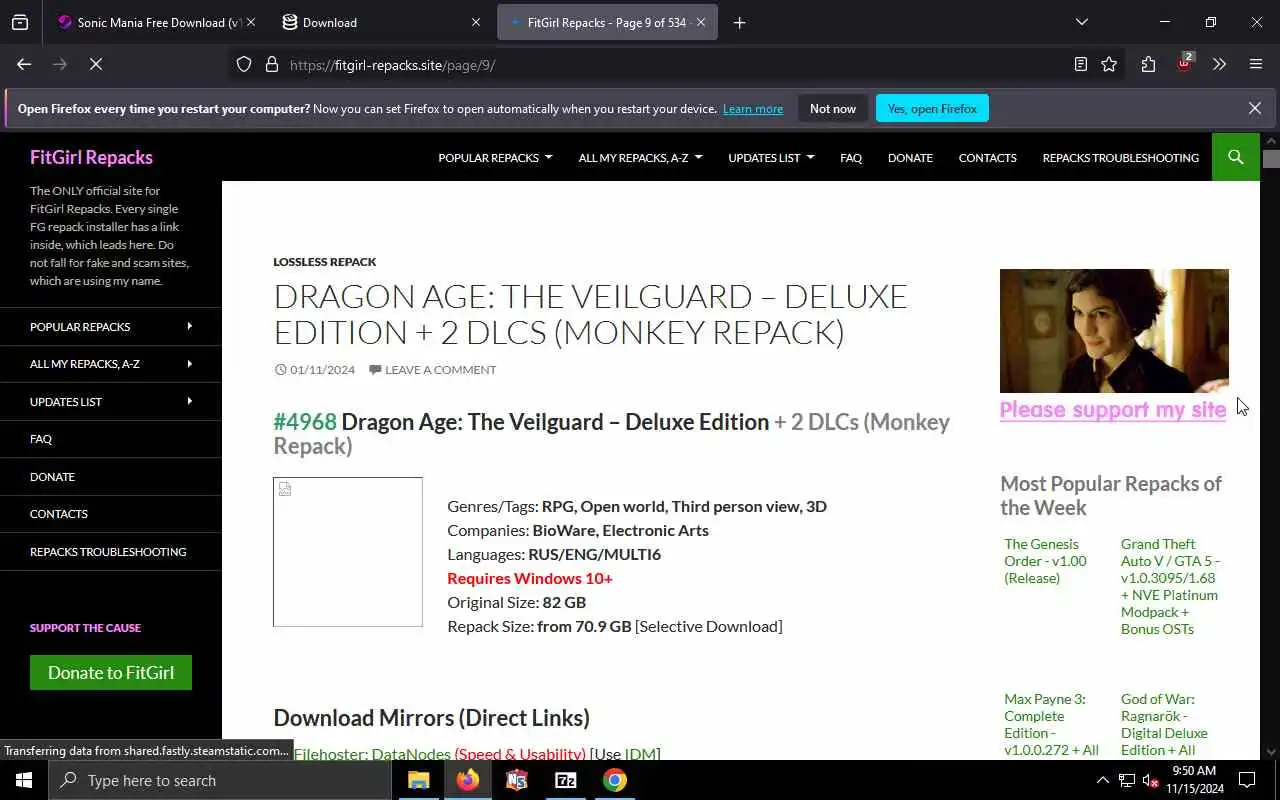Image resolution: width=1280 pixels, height=800 pixels.
Task: Open Contacts in the top navigation
Action: tap(987, 157)
